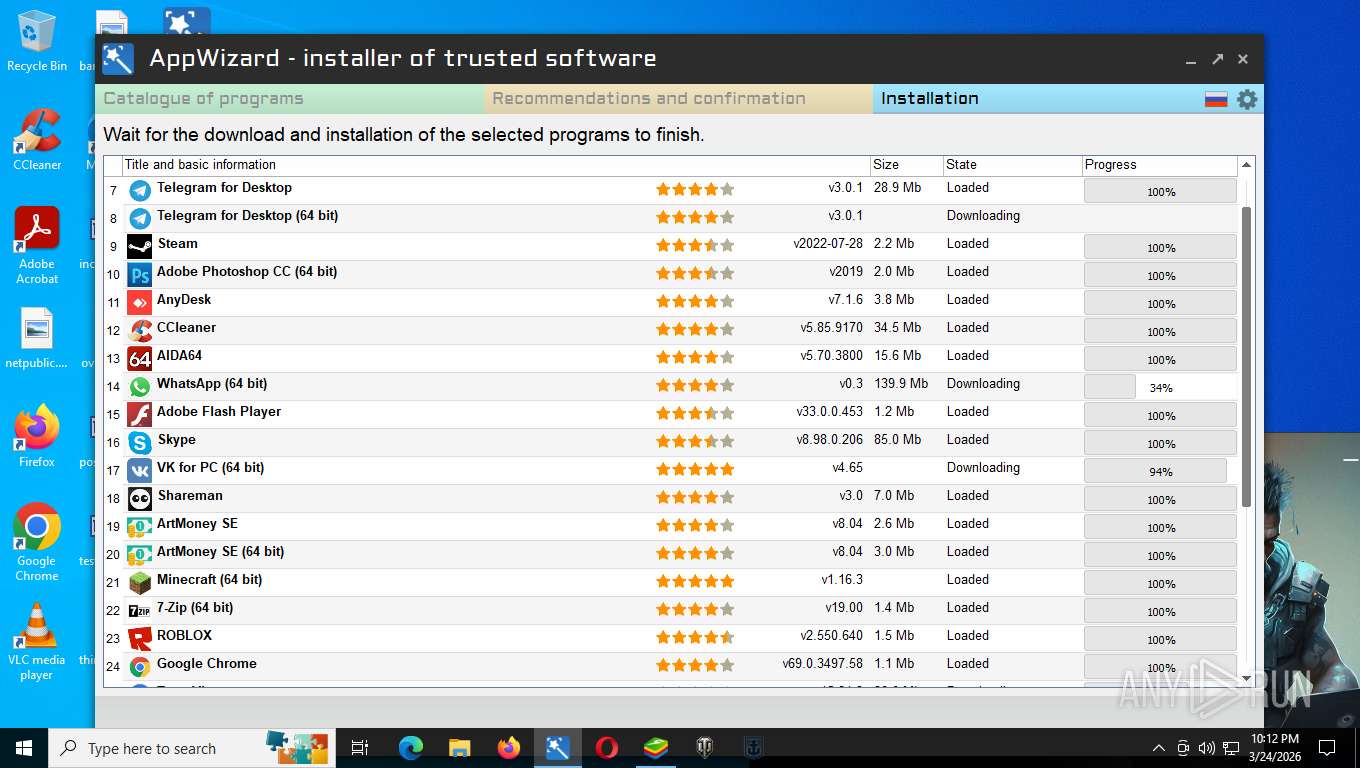The image size is (1360, 768).
Task: Open Microsoft Edge from the taskbar
Action: [411, 747]
